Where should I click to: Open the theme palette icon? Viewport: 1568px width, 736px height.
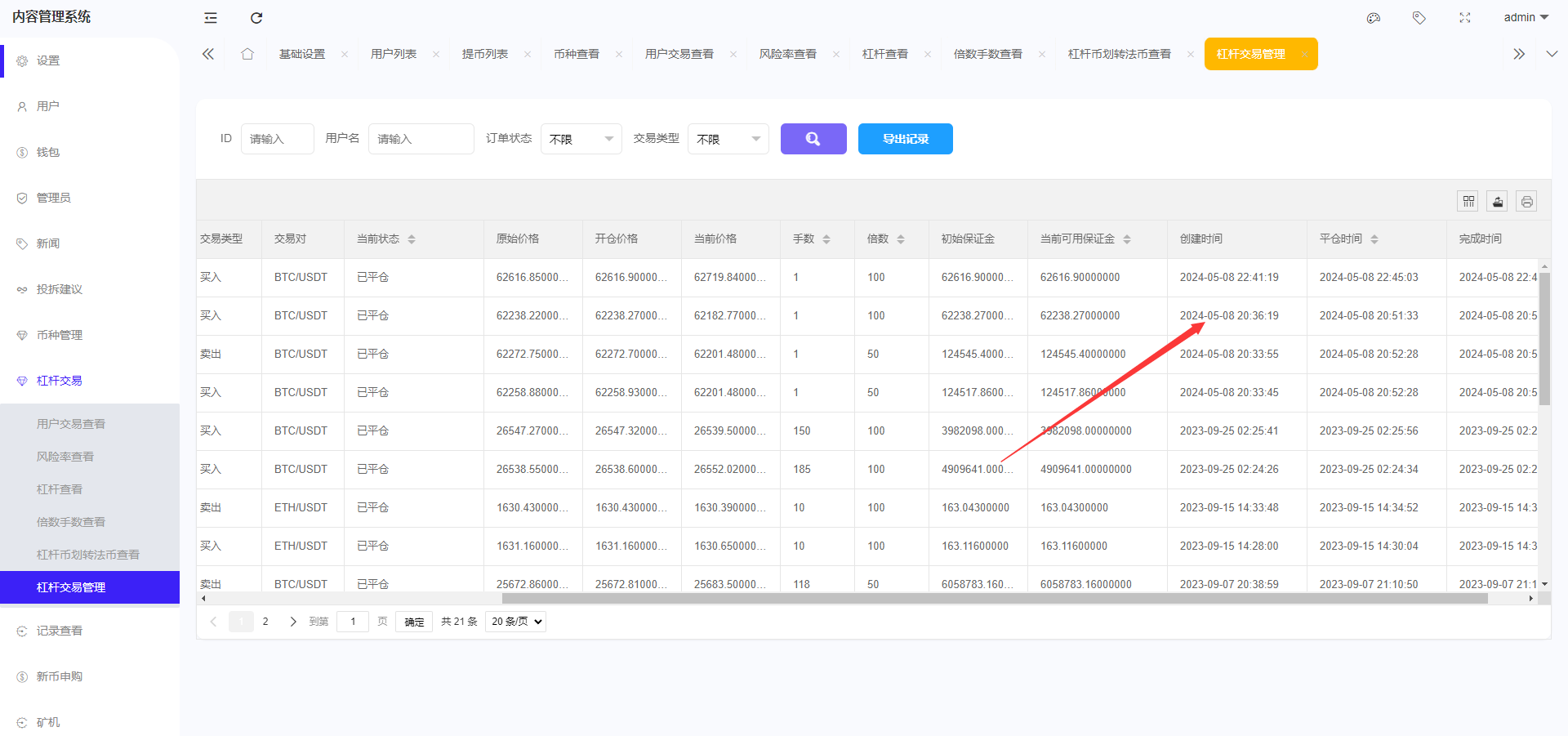click(x=1374, y=18)
